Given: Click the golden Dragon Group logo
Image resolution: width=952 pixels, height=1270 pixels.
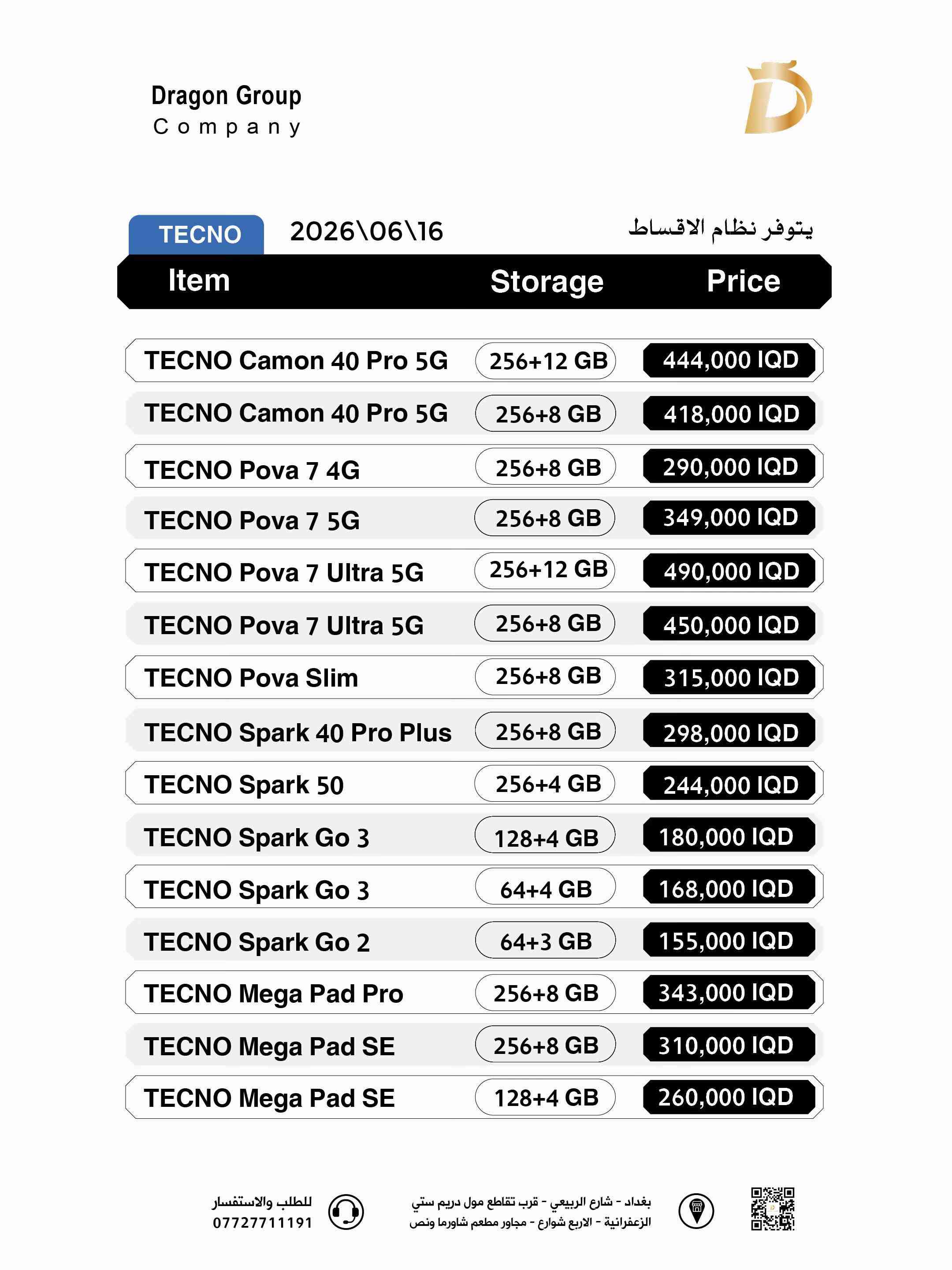Looking at the screenshot, I should click(x=778, y=97).
